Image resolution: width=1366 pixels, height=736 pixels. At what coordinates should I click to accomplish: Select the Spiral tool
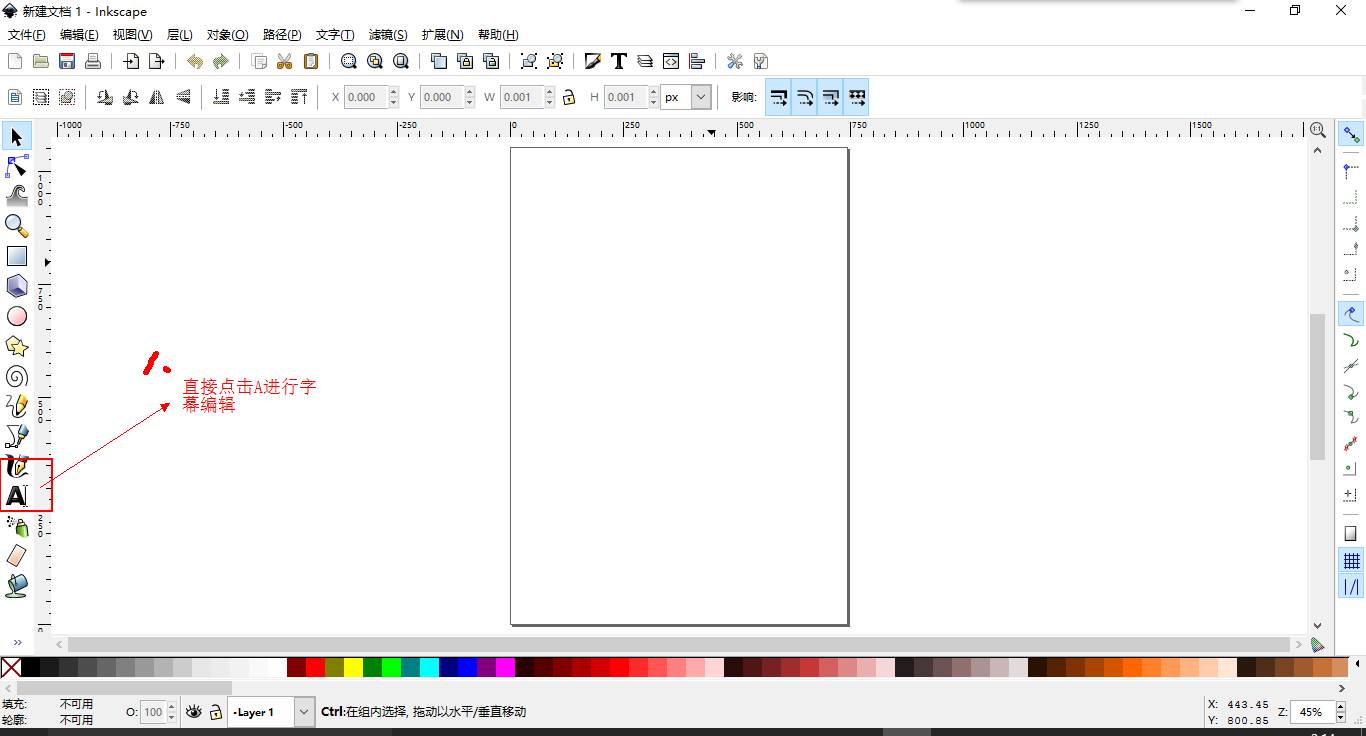coord(17,376)
